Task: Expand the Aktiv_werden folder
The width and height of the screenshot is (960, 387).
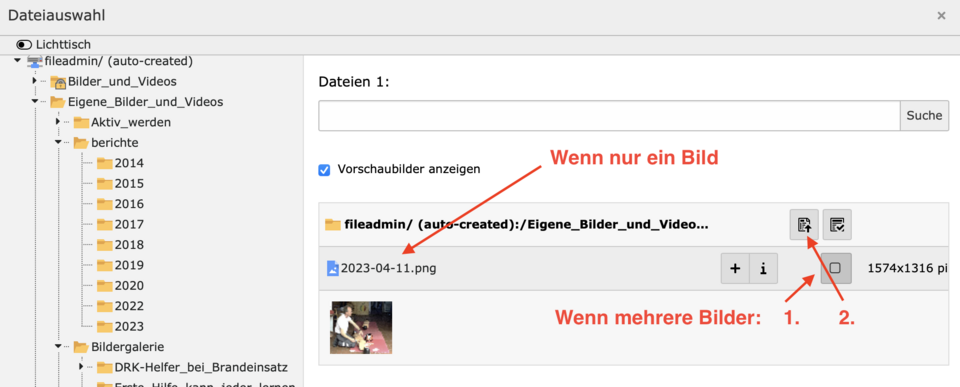Action: 58,122
